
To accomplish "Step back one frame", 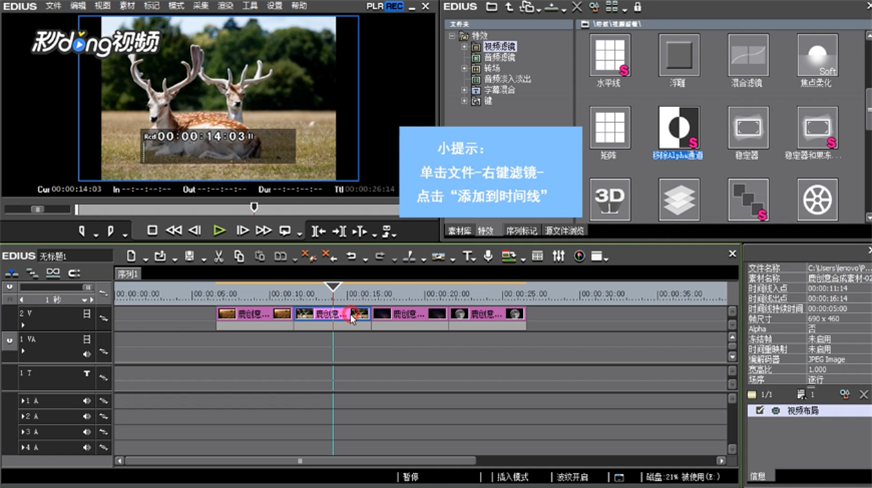I will [195, 230].
